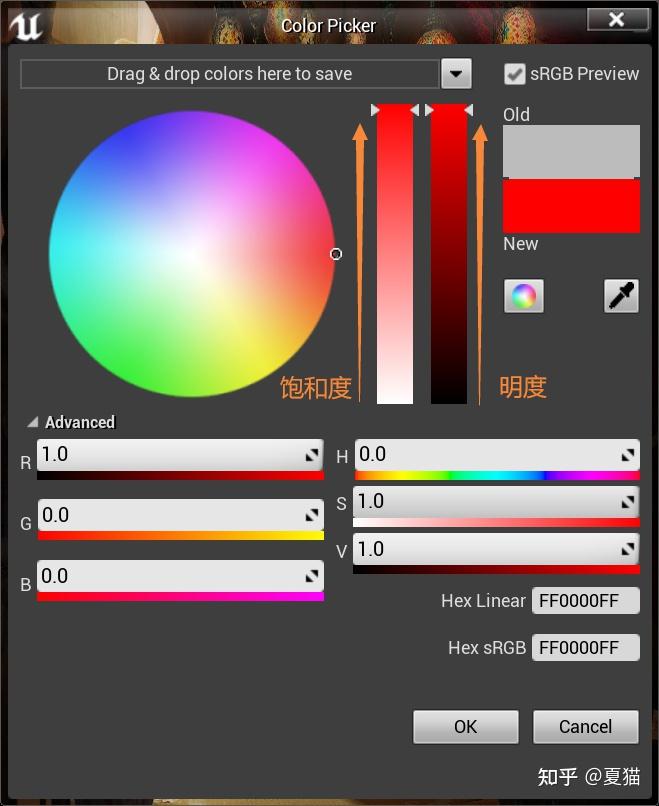
Task: Collapse the Advanced section
Action: coord(33,422)
